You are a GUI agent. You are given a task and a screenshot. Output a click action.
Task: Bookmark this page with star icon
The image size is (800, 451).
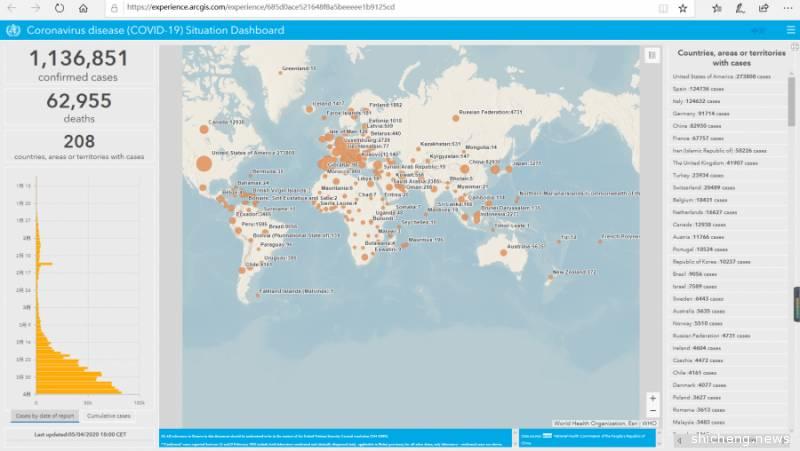tap(683, 7)
